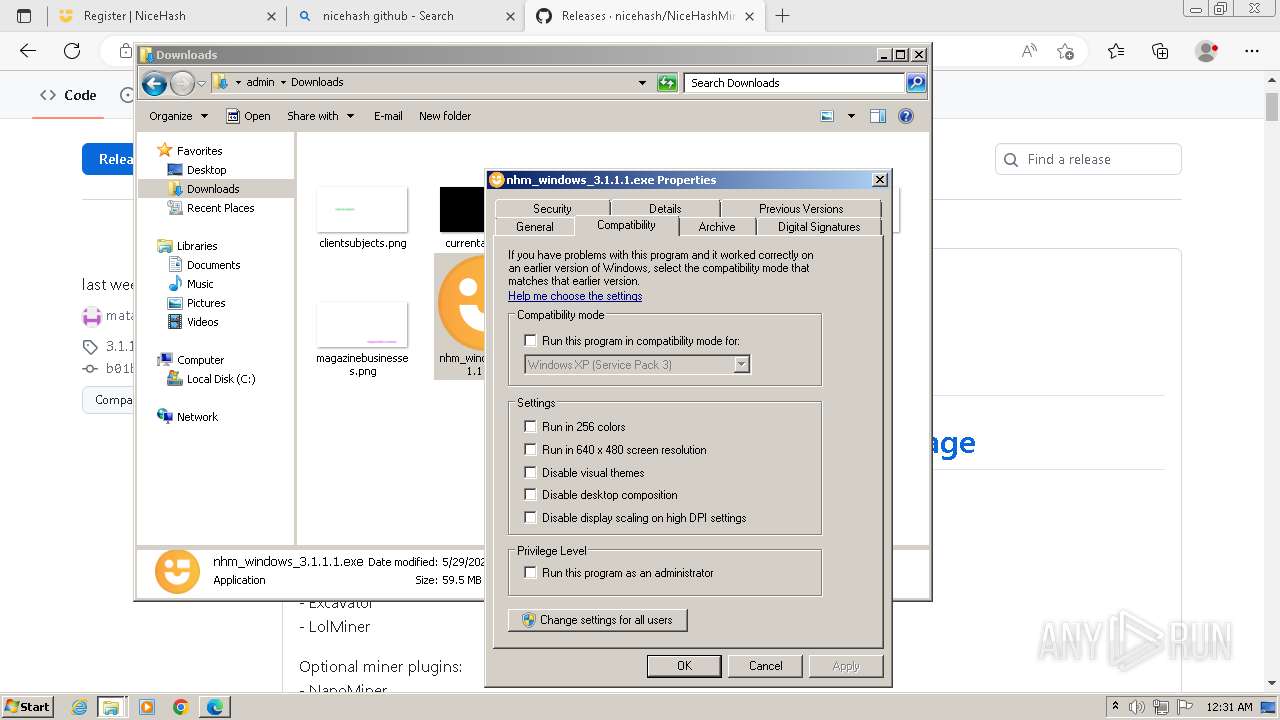
Task: Click the Search Downloads field
Action: tap(795, 83)
